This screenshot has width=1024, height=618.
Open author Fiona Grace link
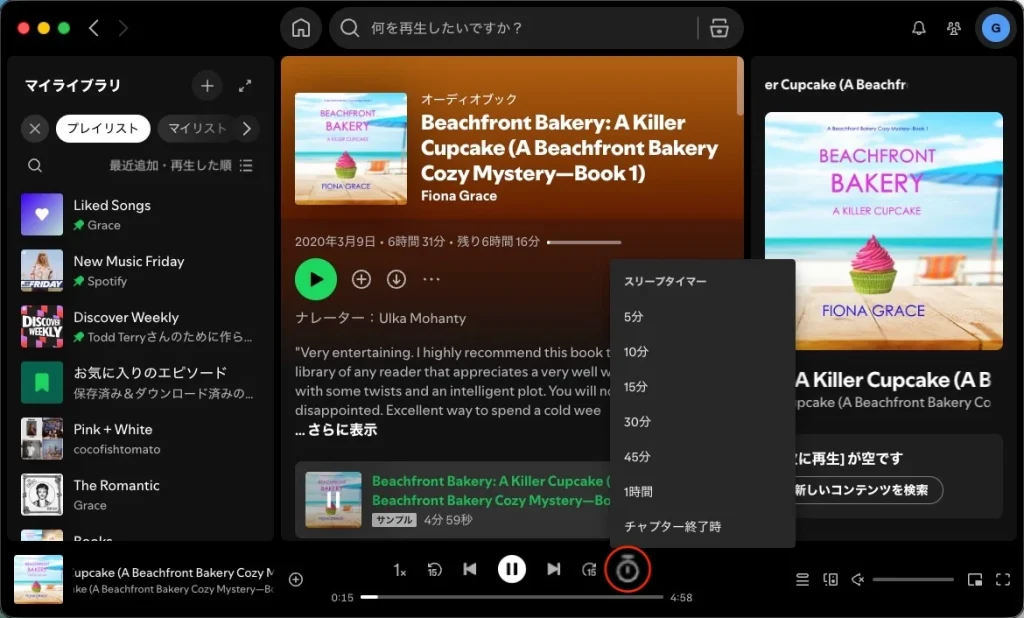click(458, 196)
